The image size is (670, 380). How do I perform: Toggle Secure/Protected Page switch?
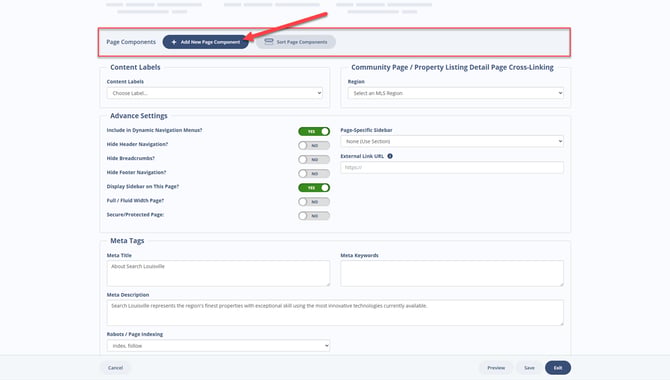pyautogui.click(x=314, y=216)
